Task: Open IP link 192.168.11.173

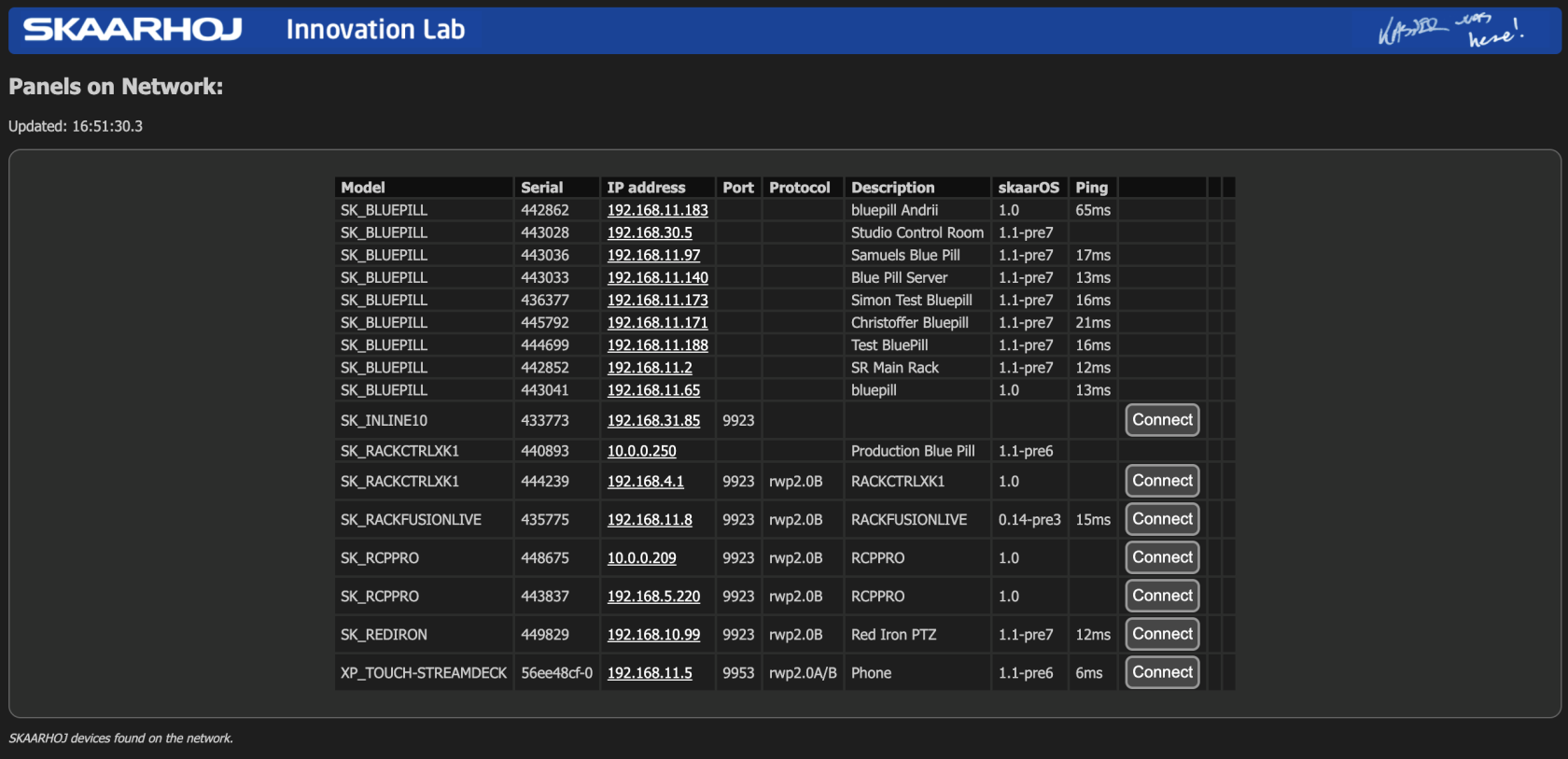Action: coord(657,300)
